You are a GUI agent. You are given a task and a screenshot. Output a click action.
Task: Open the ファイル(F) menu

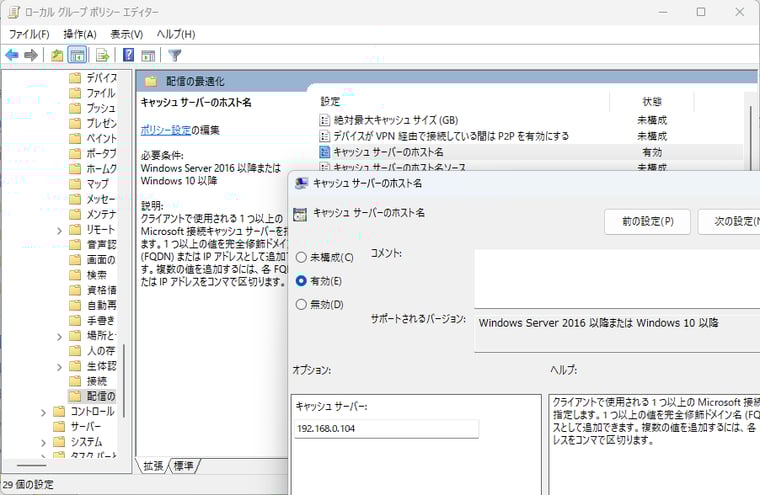29,34
